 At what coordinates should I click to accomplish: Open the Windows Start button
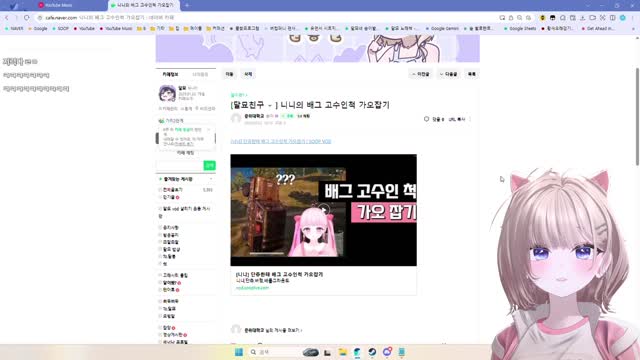click(239, 352)
